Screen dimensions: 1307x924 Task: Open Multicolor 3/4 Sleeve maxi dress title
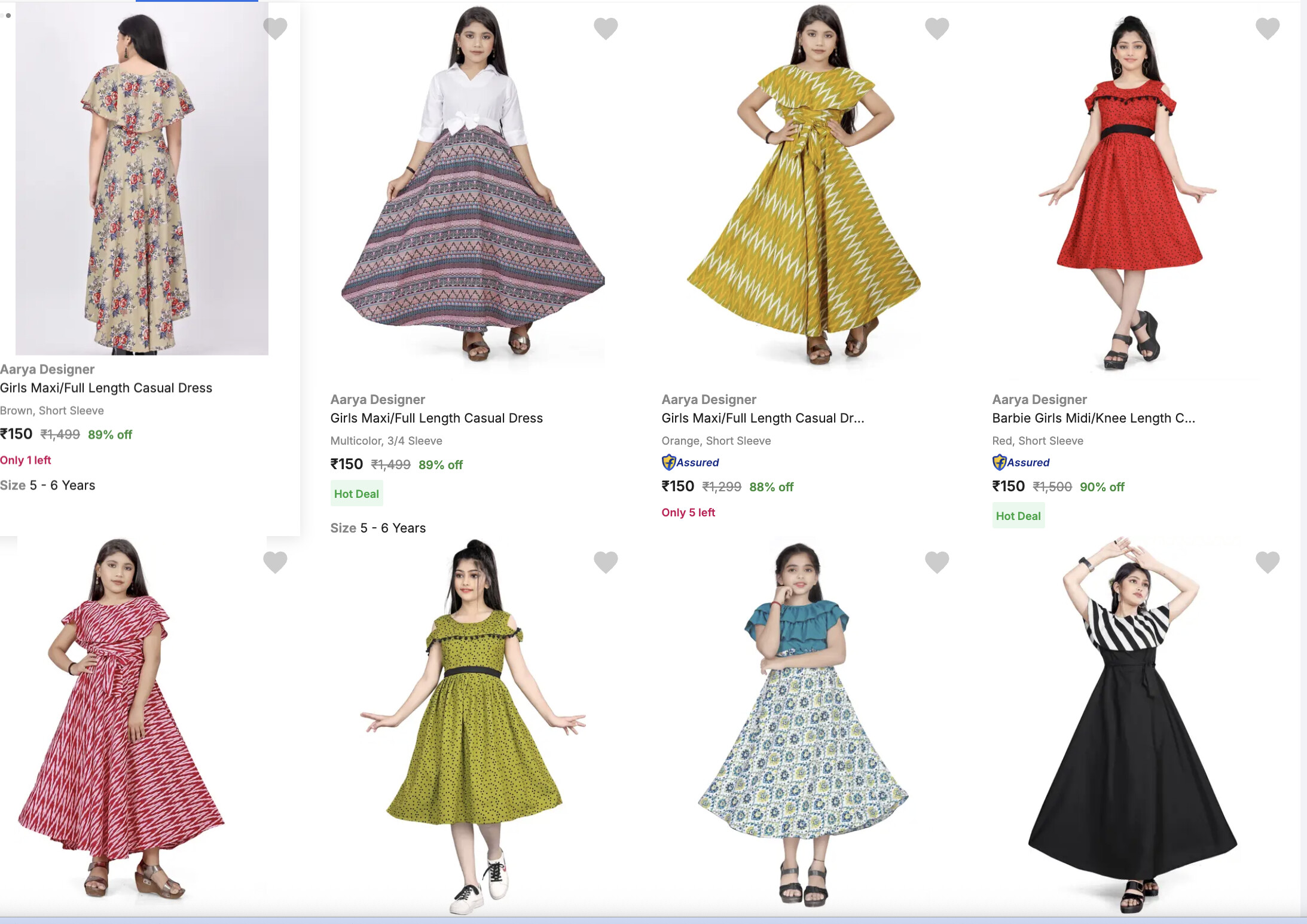(x=436, y=418)
